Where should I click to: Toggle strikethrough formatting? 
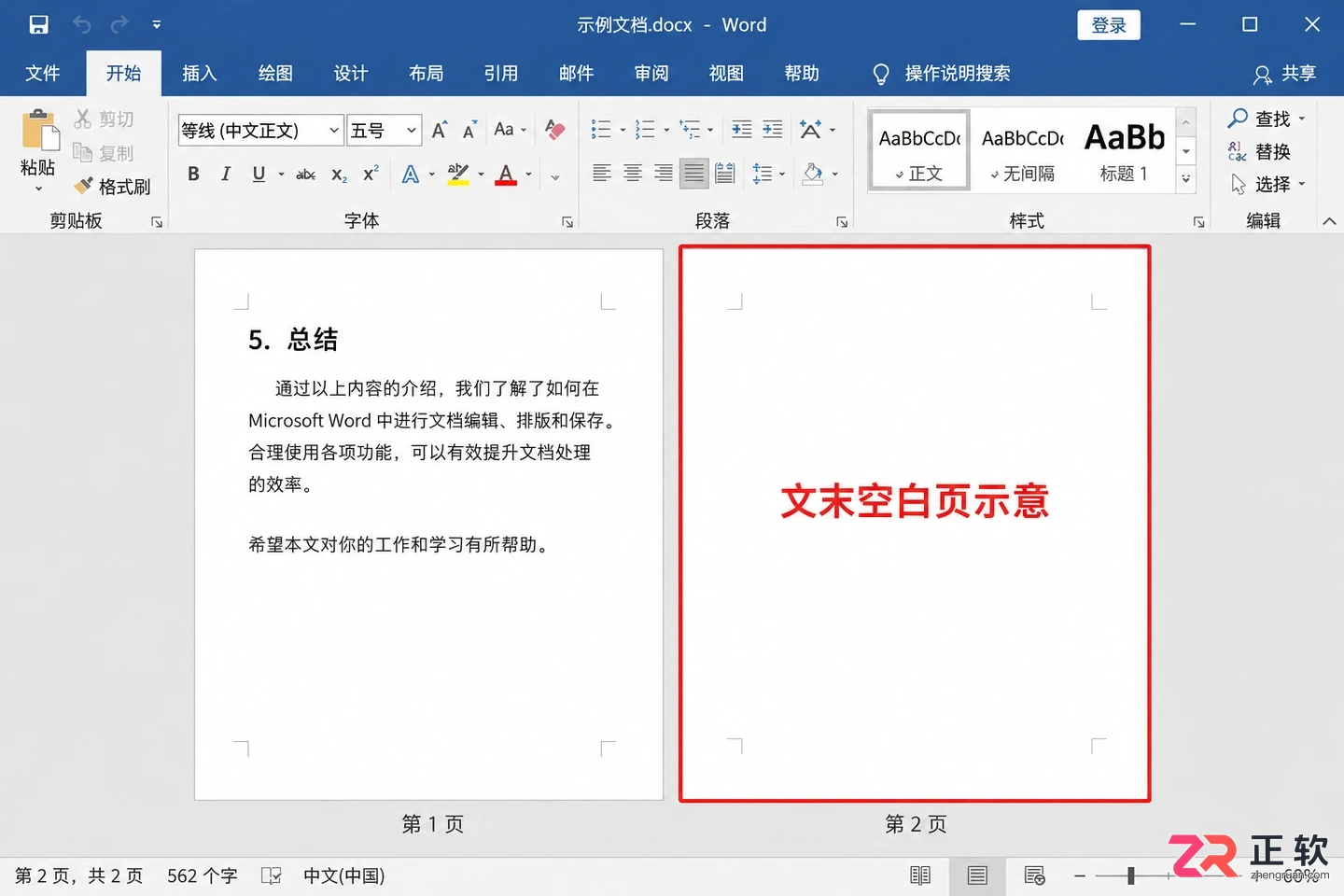click(305, 175)
